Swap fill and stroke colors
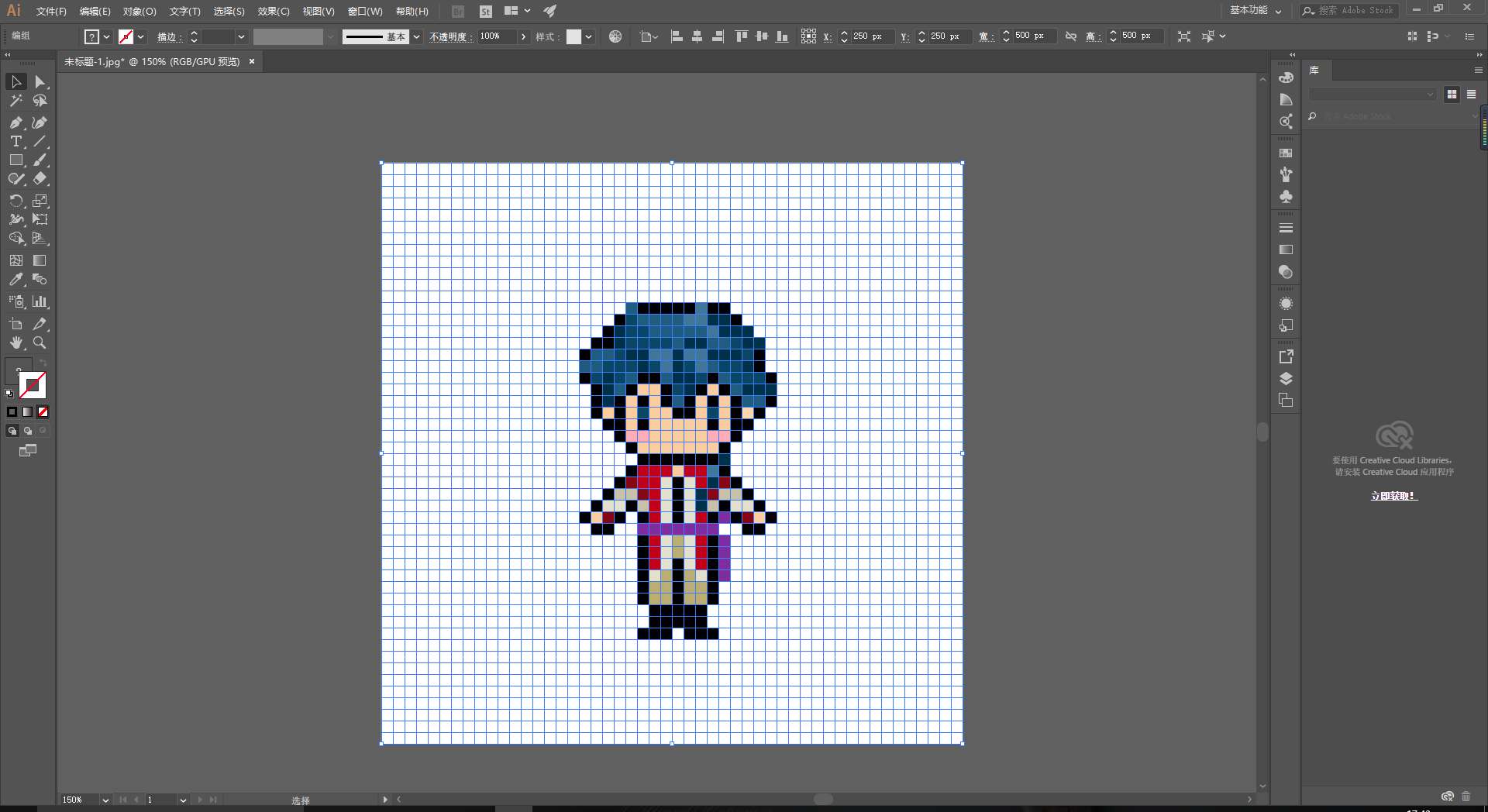This screenshot has height=812, width=1488. (43, 363)
